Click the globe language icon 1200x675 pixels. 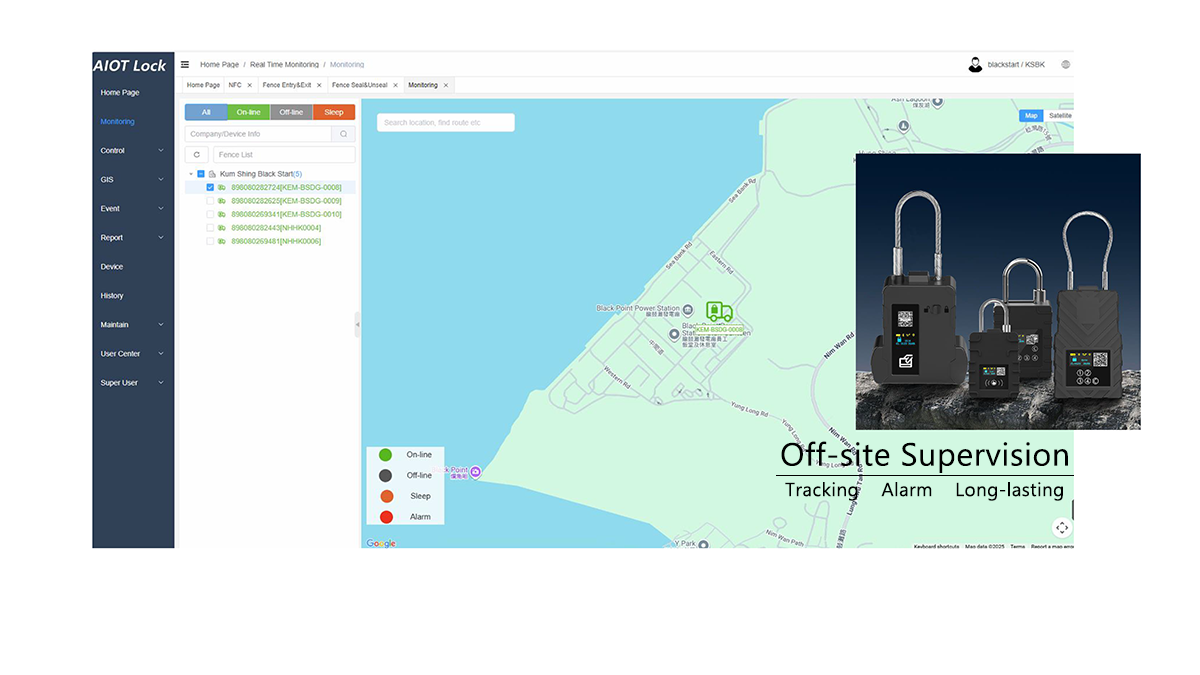point(1065,64)
